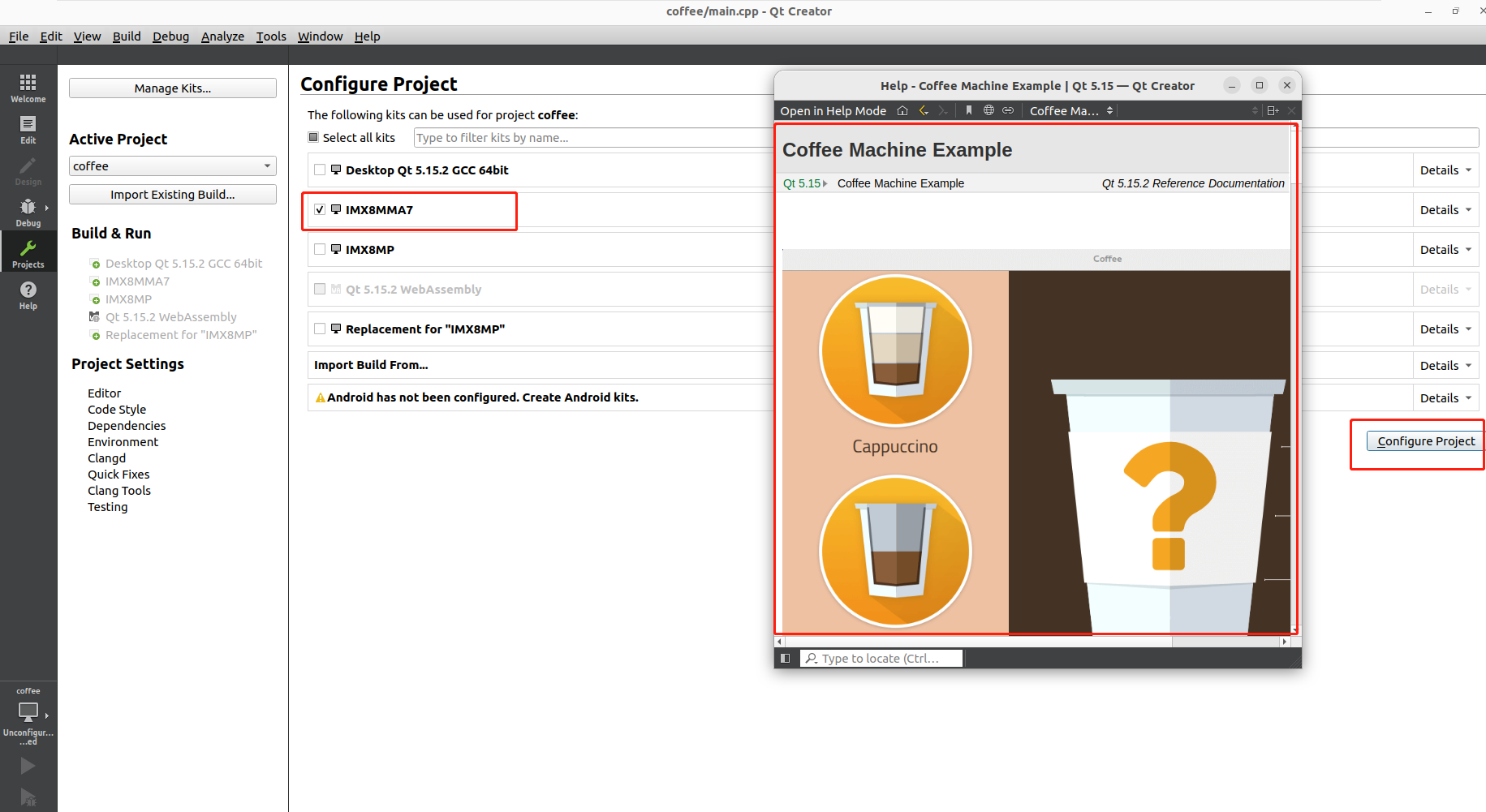Select the Projects mode wrench icon
The image size is (1486, 812).
(x=28, y=248)
